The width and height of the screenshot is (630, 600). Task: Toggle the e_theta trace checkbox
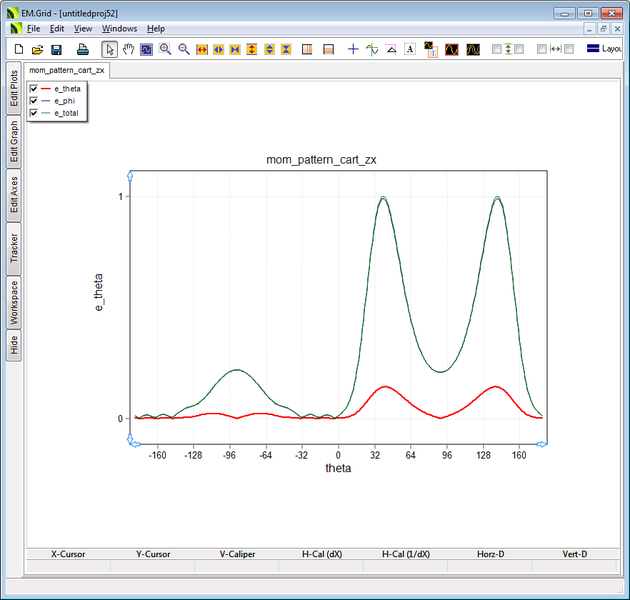coord(34,89)
